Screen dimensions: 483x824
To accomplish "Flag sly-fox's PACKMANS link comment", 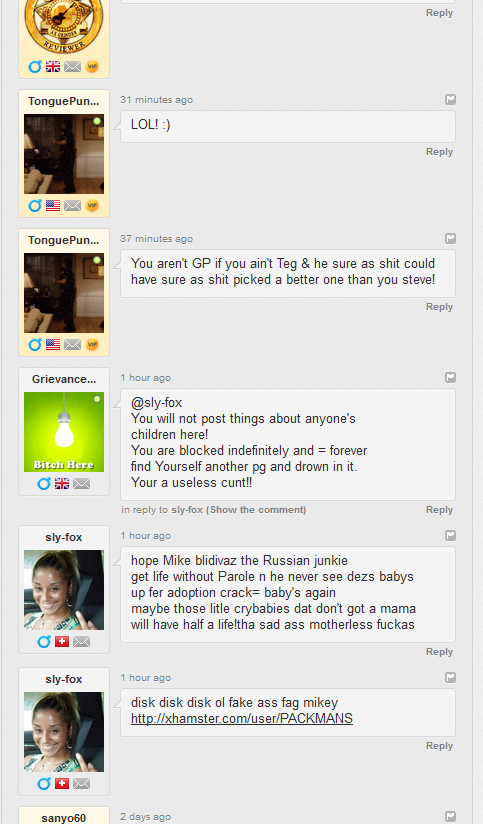I will click(x=450, y=677).
